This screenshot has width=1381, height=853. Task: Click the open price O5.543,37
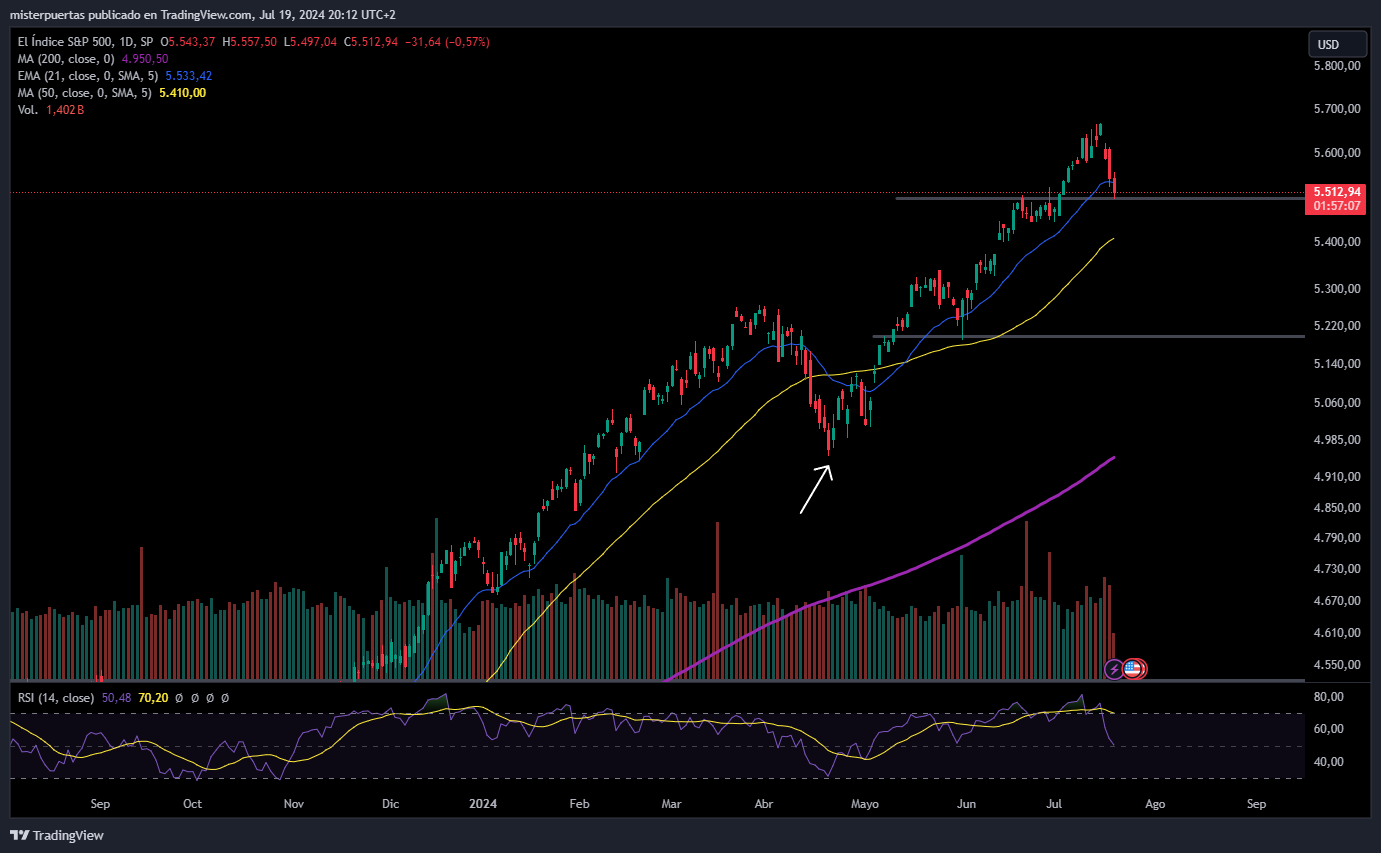point(189,42)
